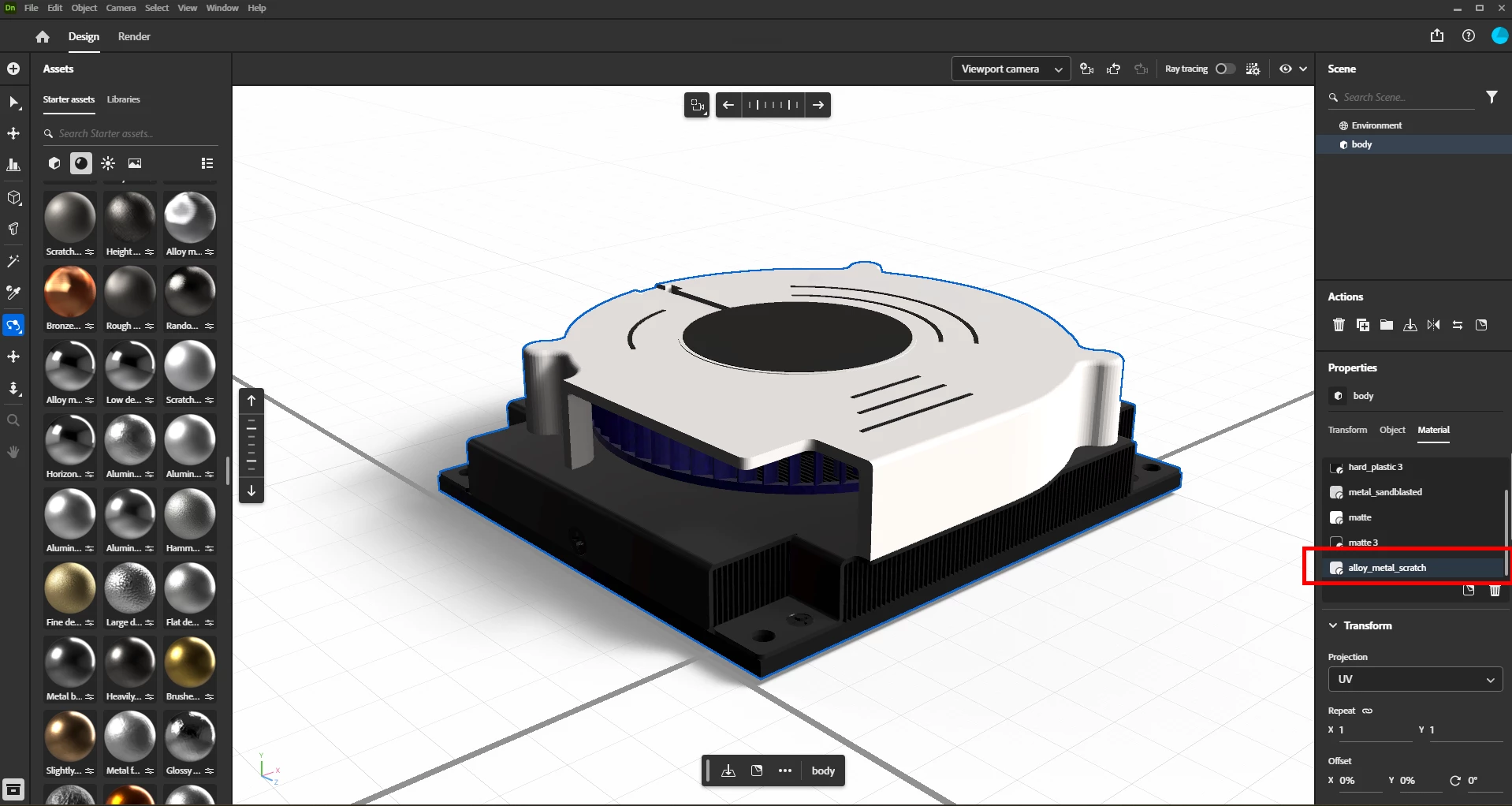The width and height of the screenshot is (1512, 806).
Task: Click the previous camera bookmark arrow
Action: click(x=728, y=105)
